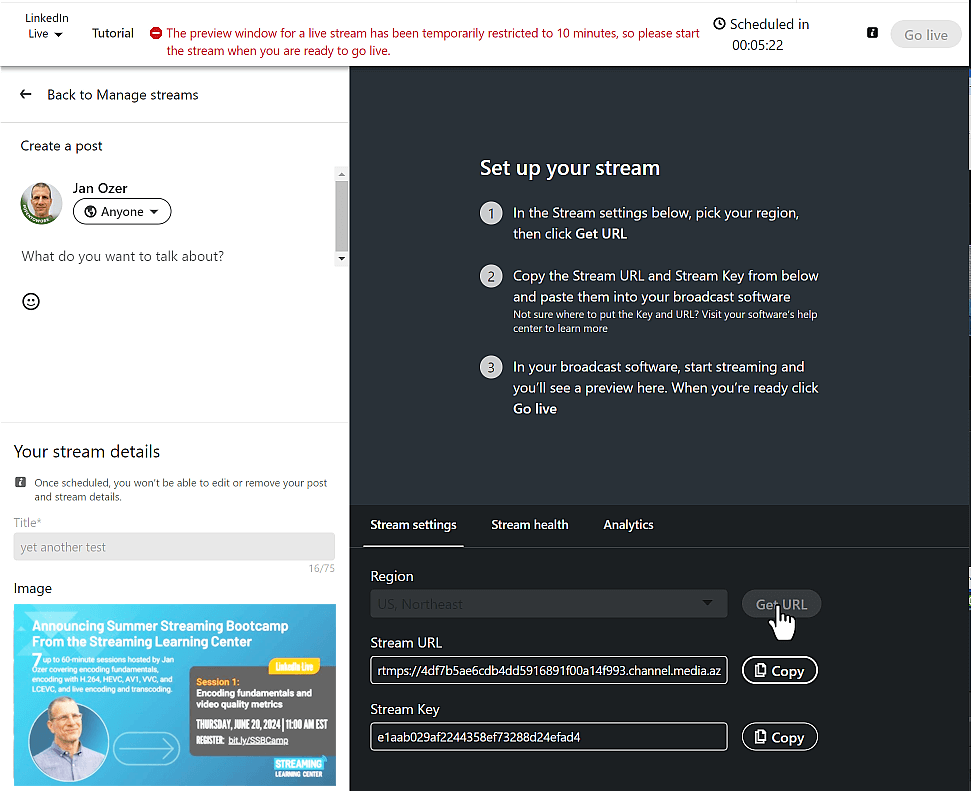
Task: Click the info icon under Your stream details
Action: (20, 482)
